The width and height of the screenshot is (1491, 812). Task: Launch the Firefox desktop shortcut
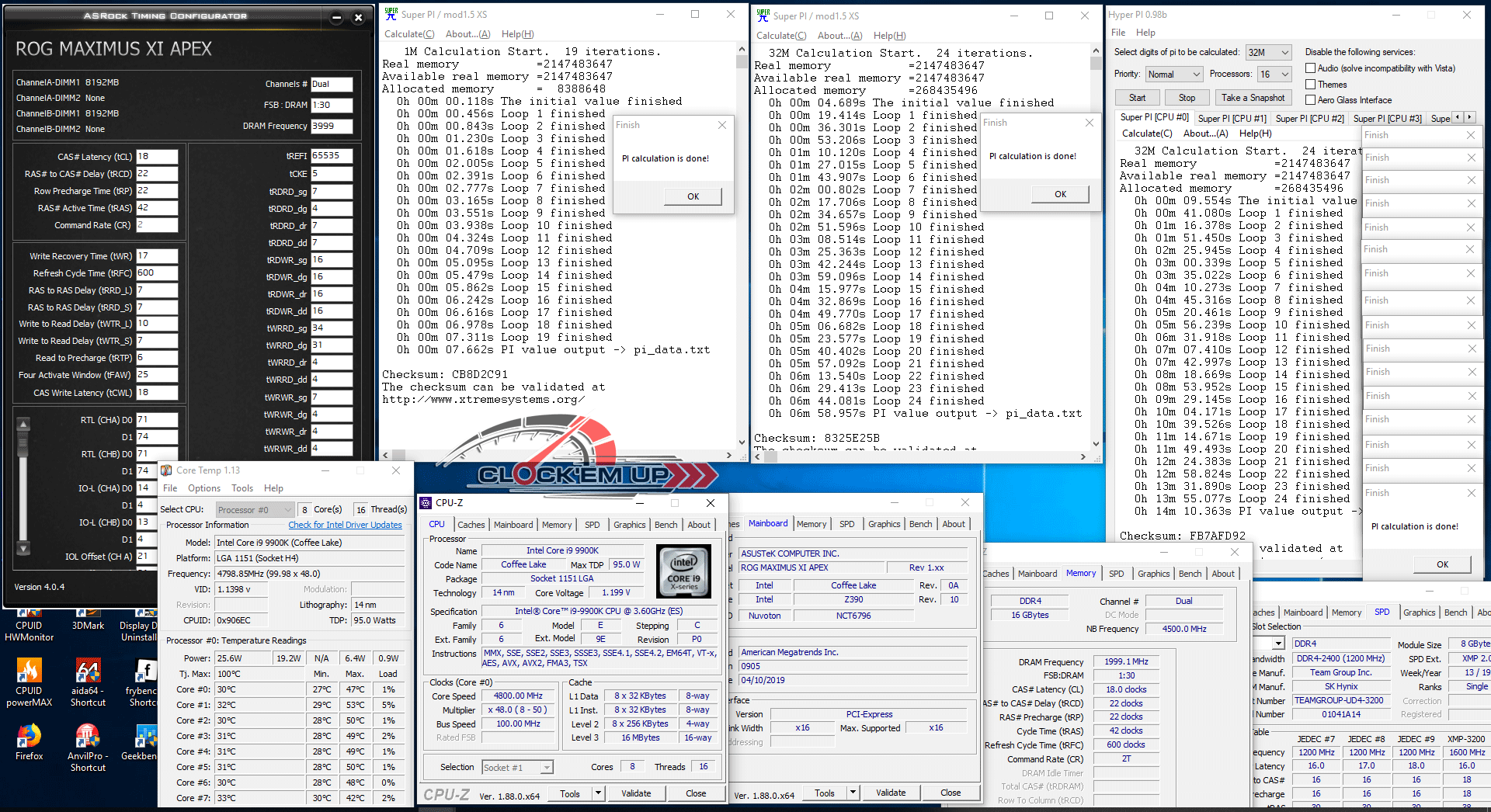[x=29, y=737]
